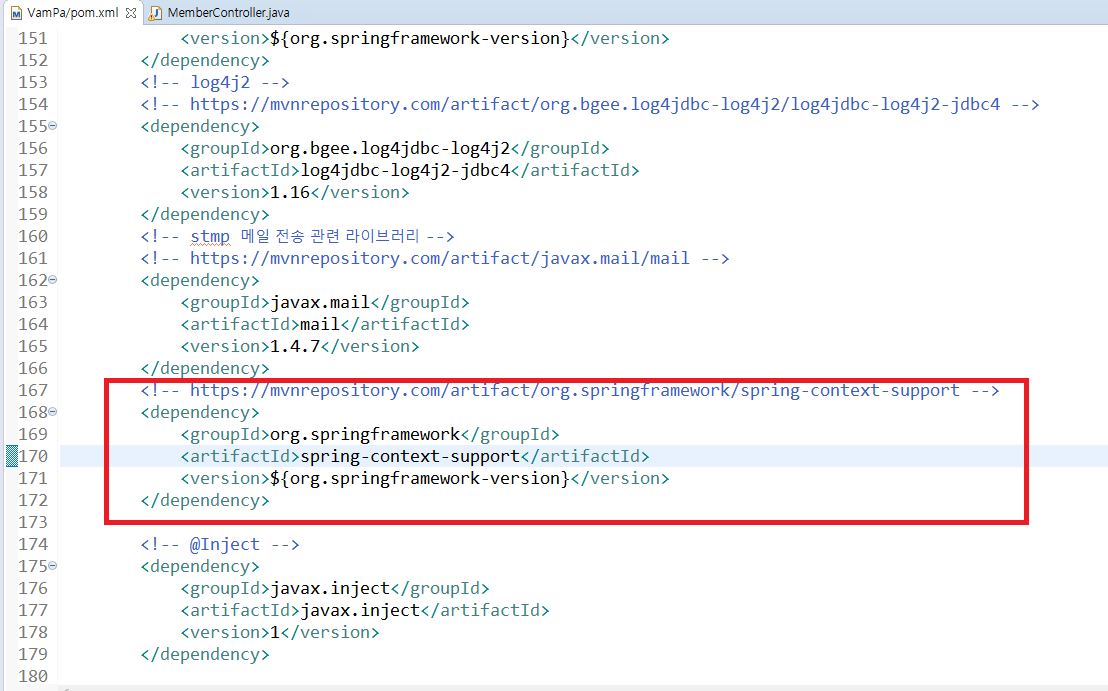The height and width of the screenshot is (691, 1108).
Task: Click the groupId org.bgee.log4jdbc-log4j2 text
Action: pos(390,148)
